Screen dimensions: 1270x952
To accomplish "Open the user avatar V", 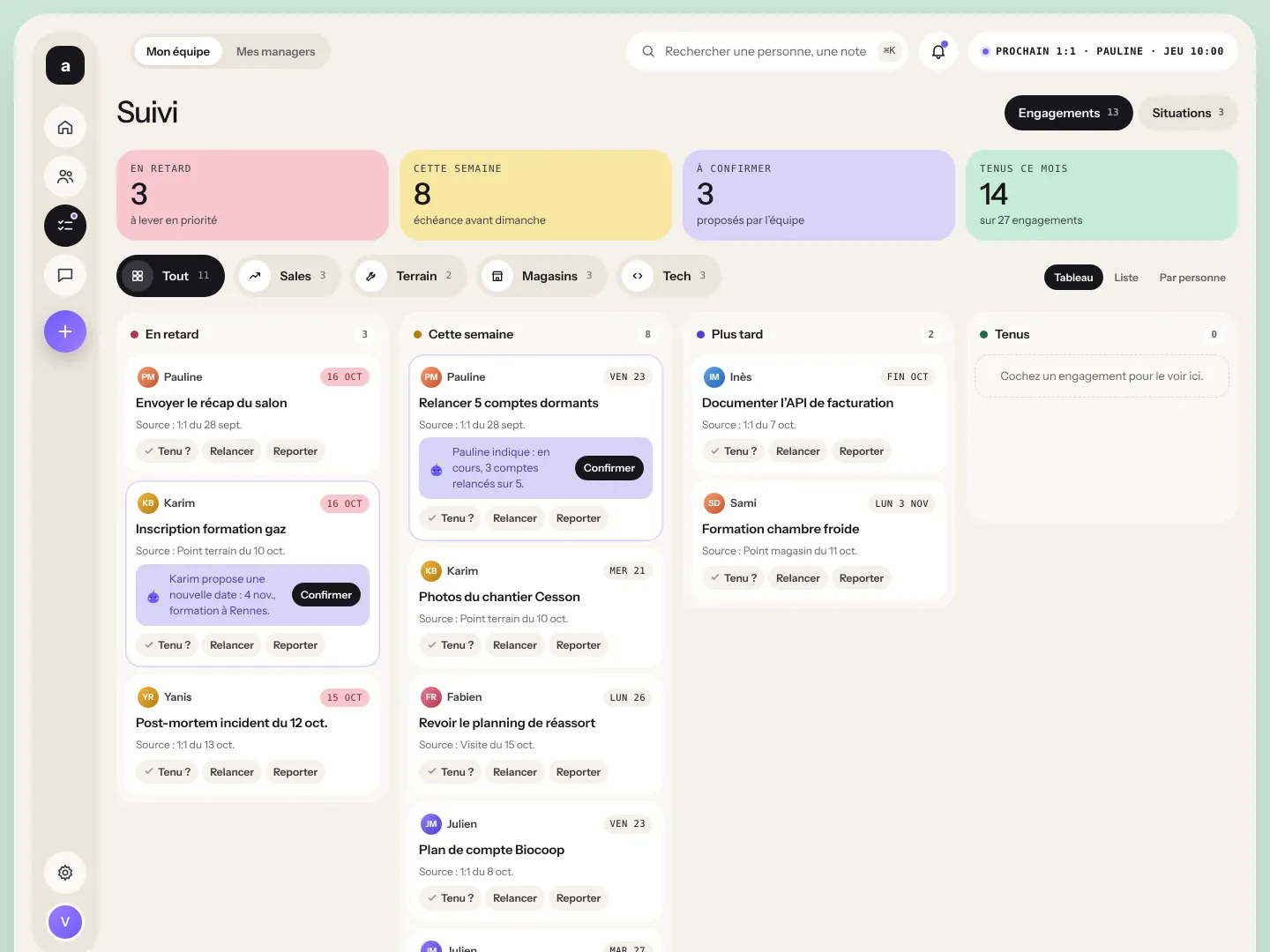I will [65, 922].
